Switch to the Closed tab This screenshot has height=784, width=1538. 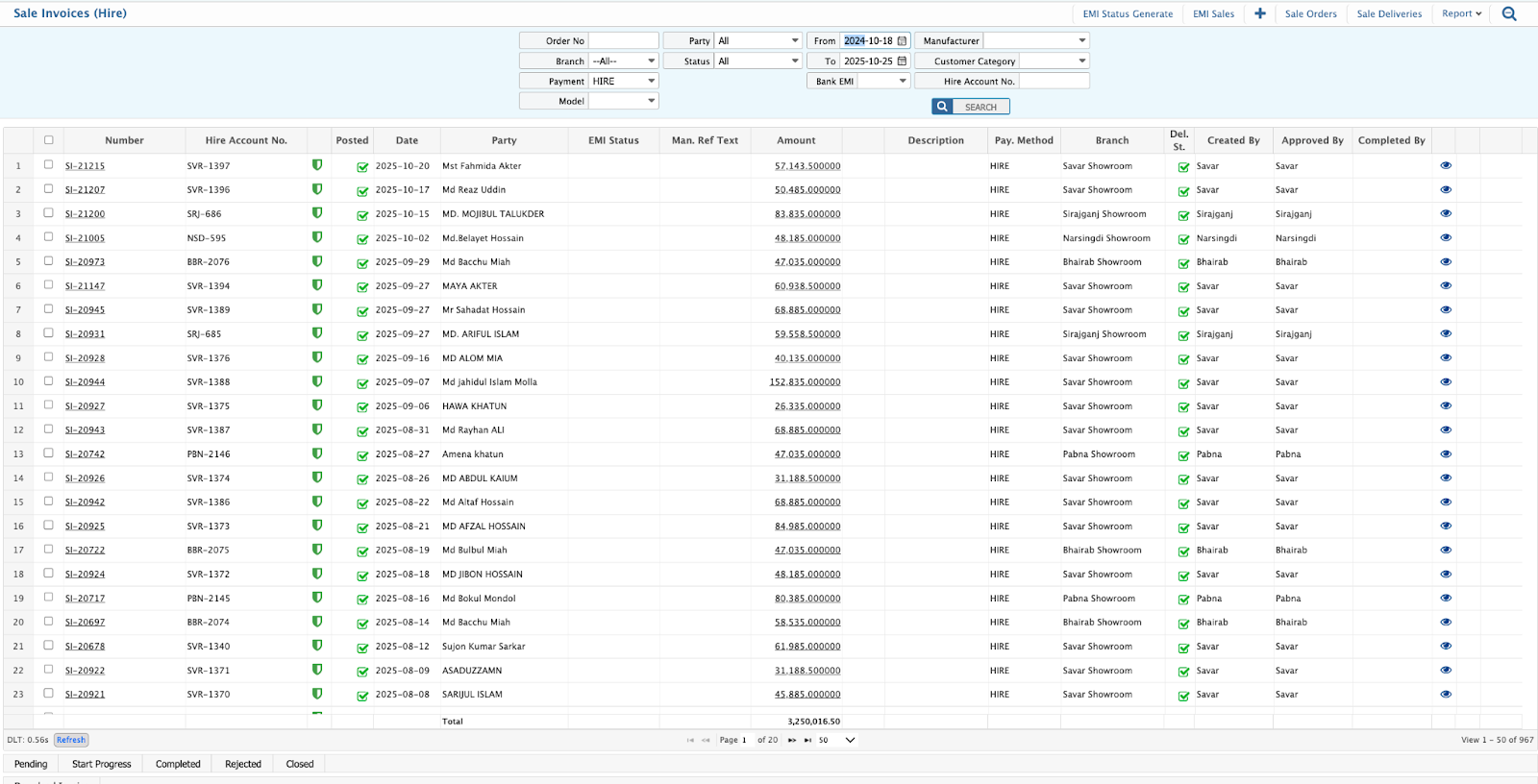pos(300,764)
